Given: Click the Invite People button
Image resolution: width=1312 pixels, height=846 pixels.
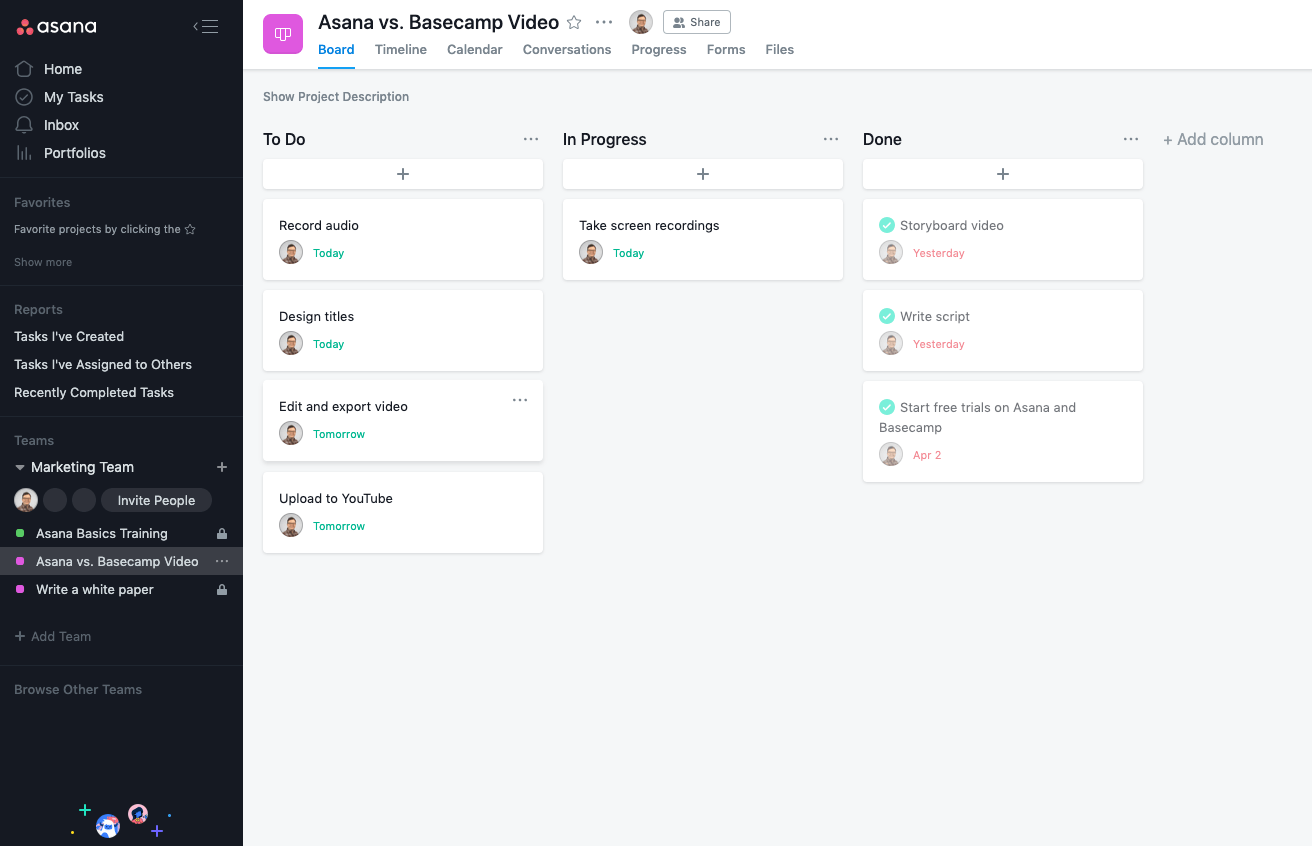Looking at the screenshot, I should (x=156, y=500).
